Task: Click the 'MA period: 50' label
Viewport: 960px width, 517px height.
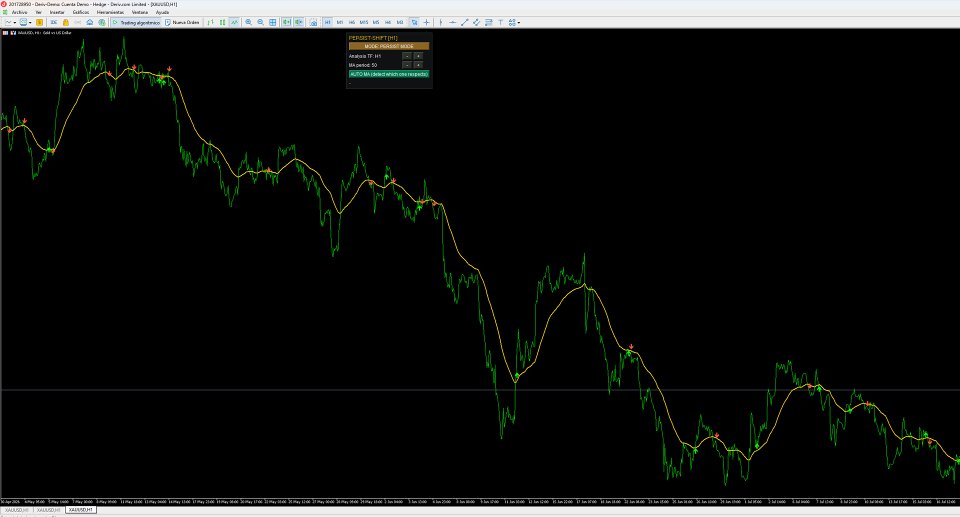Action: pos(363,65)
